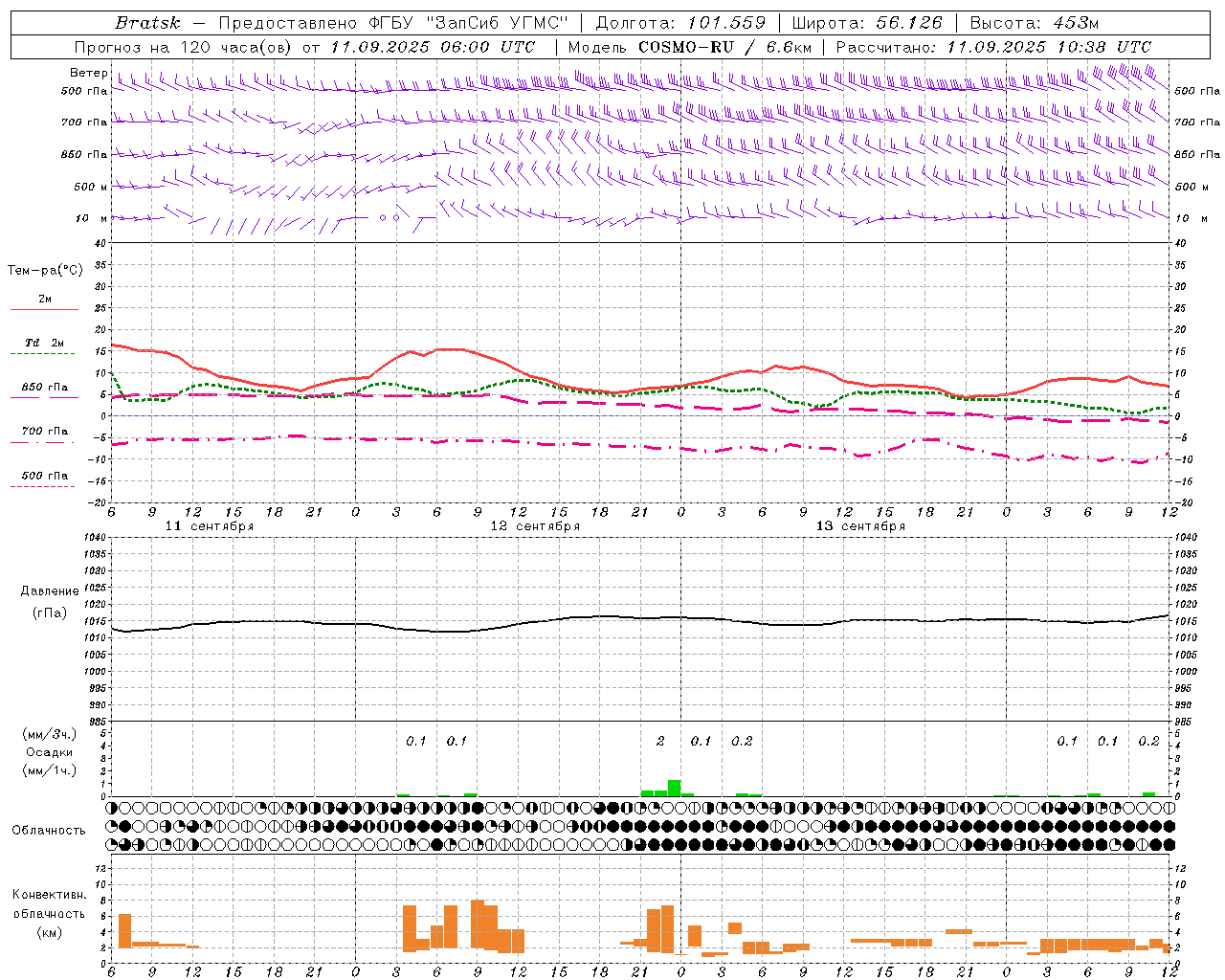This screenshot has width=1225, height=980.
Task: Select the 'Модель COSMO-RU / 6.6км' model label
Action: 690,47
